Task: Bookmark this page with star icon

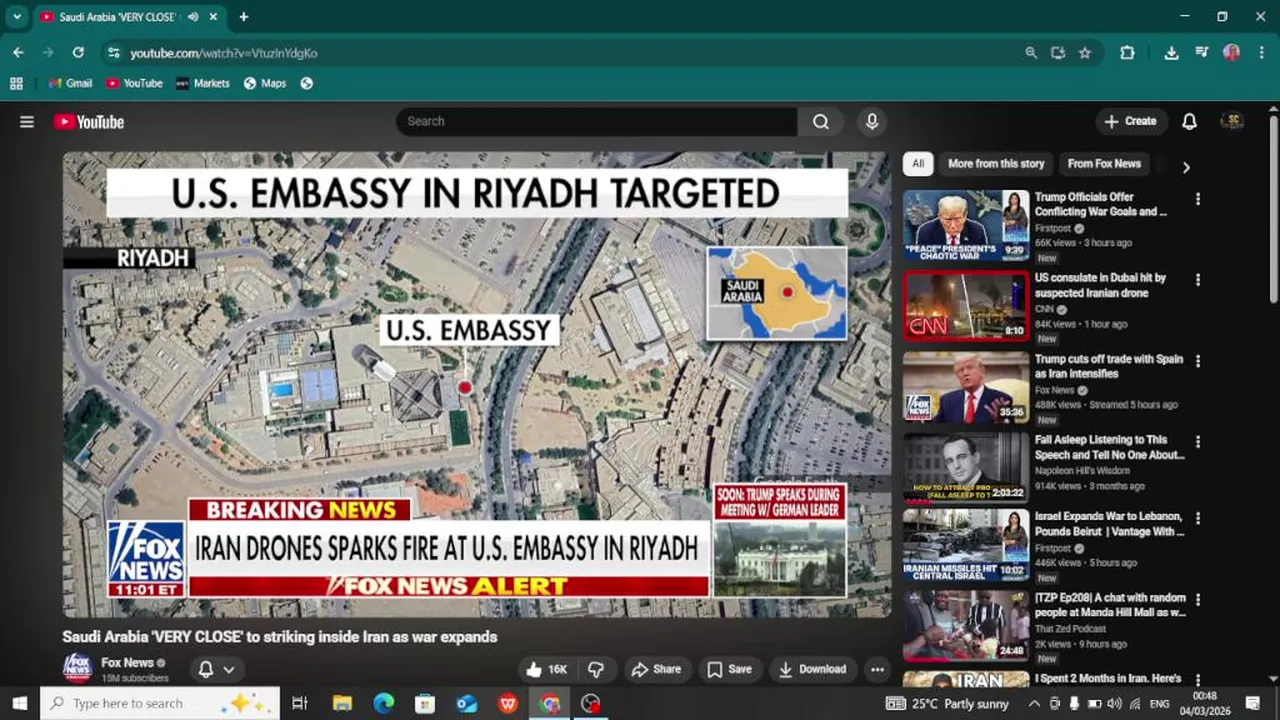Action: point(1085,53)
